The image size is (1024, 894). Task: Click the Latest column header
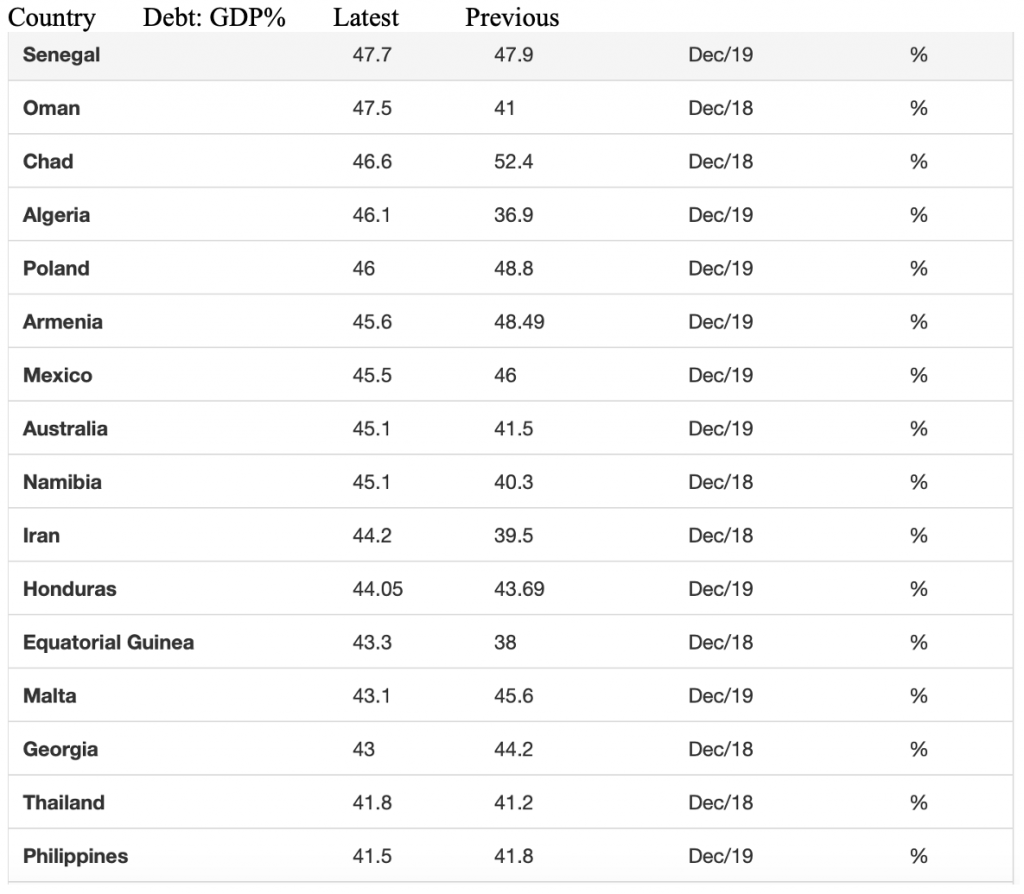pyautogui.click(x=366, y=18)
